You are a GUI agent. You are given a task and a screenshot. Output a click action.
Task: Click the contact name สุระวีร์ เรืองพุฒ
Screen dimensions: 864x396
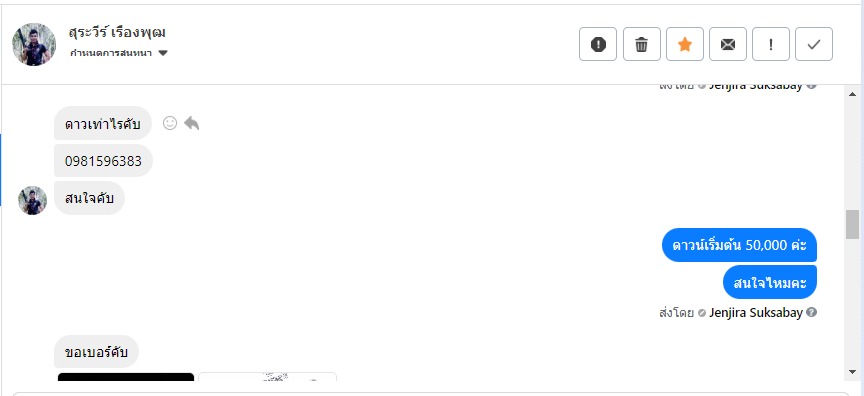(x=117, y=32)
